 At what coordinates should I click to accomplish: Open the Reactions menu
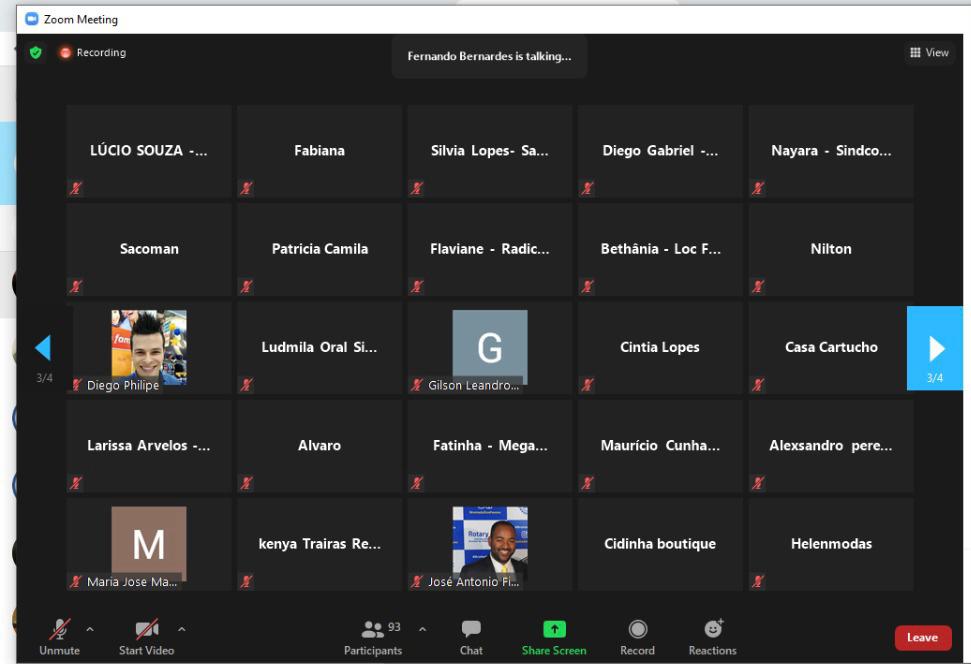pyautogui.click(x=712, y=636)
